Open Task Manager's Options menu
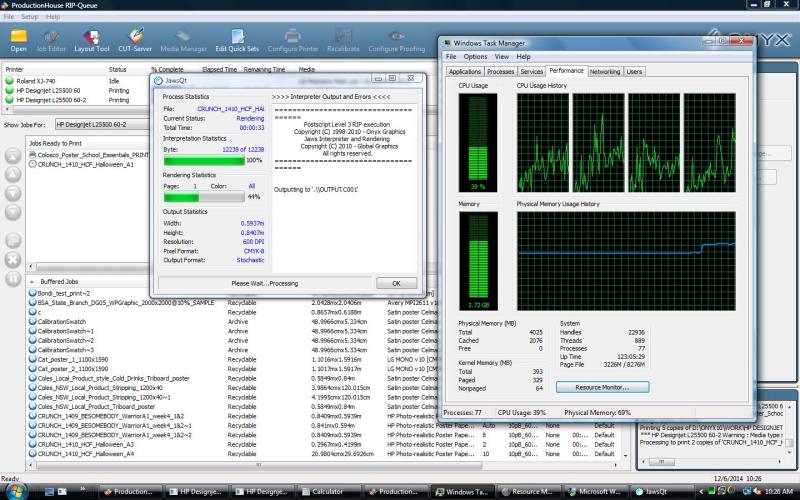The width and height of the screenshot is (800, 500). point(475,57)
